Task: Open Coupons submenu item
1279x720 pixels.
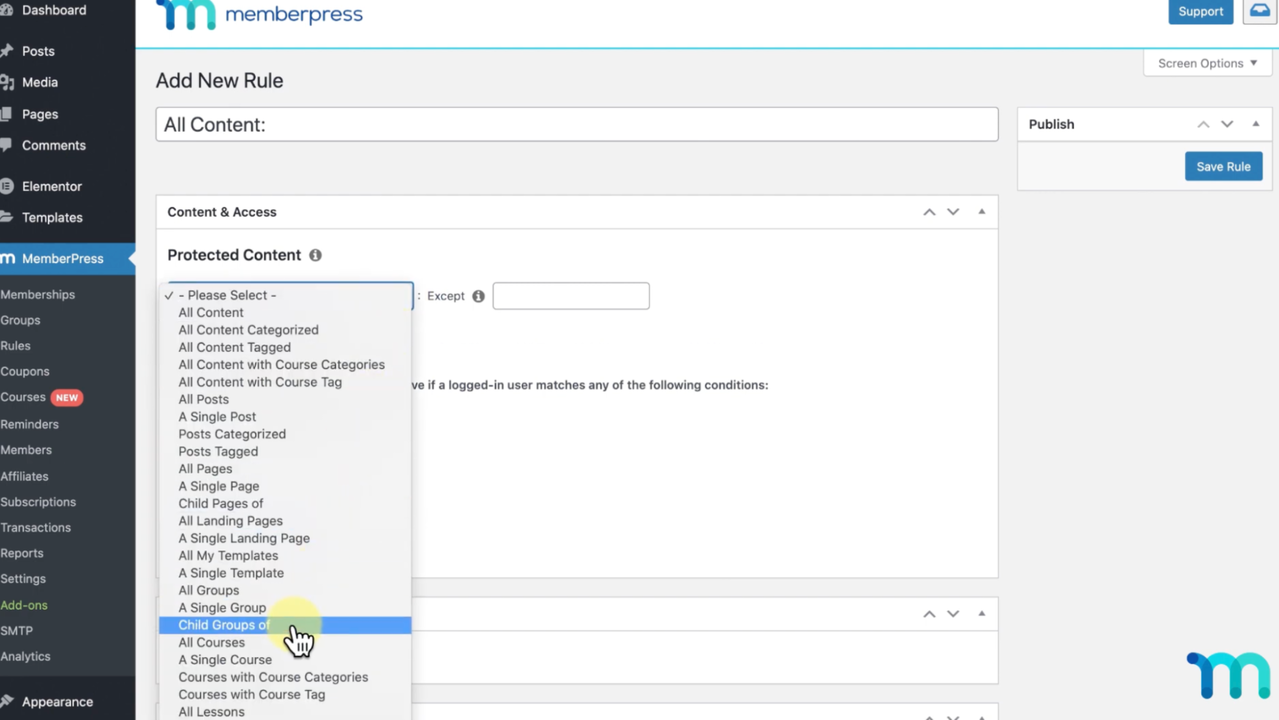Action: click(x=25, y=372)
